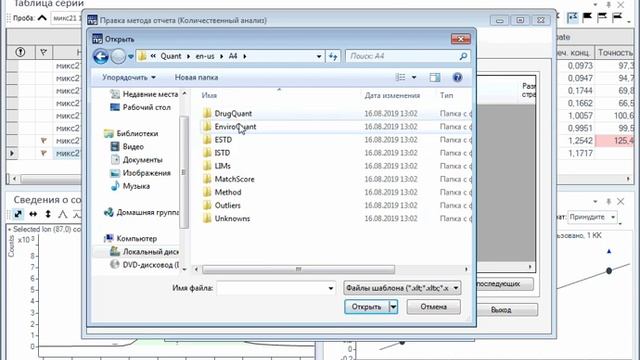Click the autoscale icon in Сведения panel

tap(18, 214)
